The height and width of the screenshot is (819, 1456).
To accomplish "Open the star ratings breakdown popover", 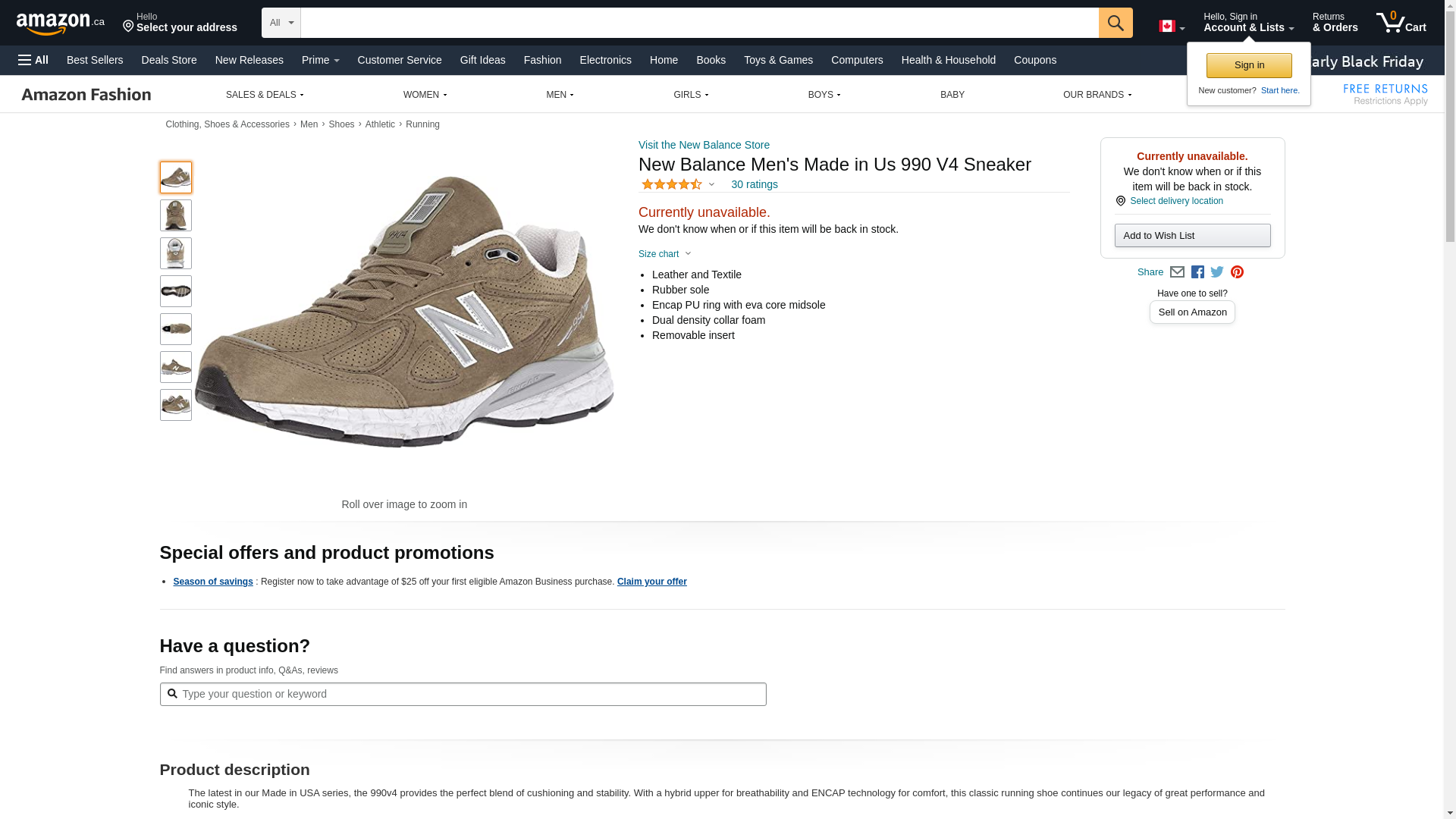I will tap(678, 184).
